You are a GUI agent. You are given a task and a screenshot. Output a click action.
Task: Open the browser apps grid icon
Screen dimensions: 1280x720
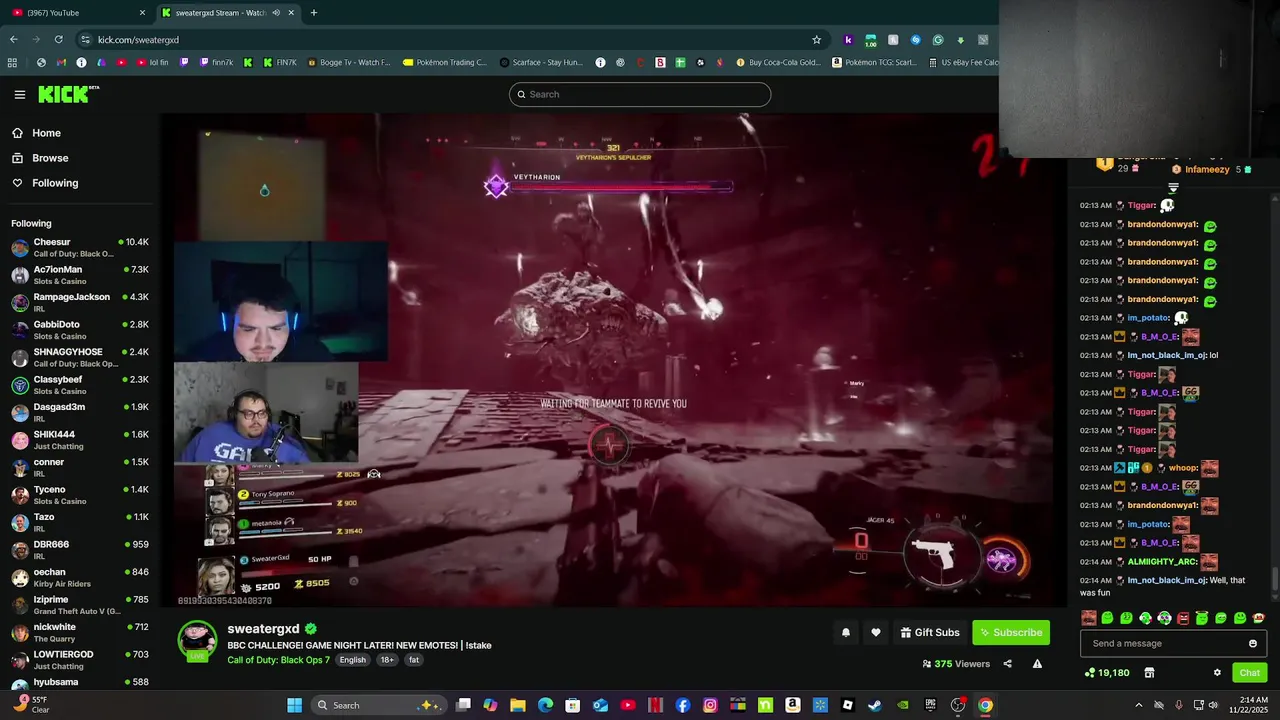[x=12, y=62]
